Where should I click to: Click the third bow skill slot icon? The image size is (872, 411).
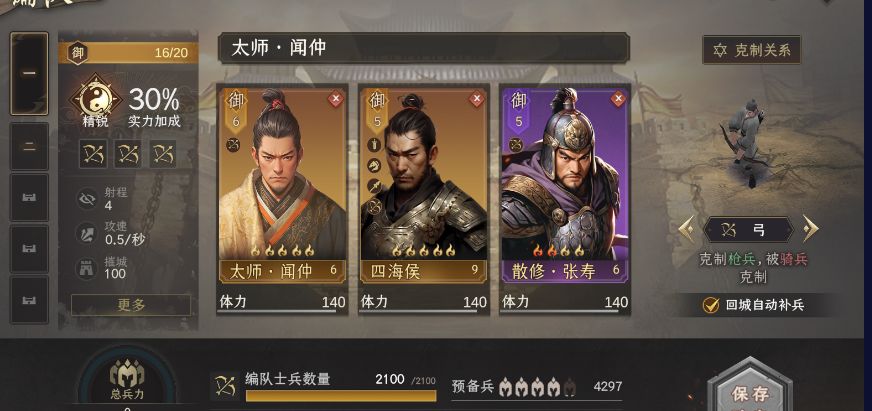click(x=163, y=154)
